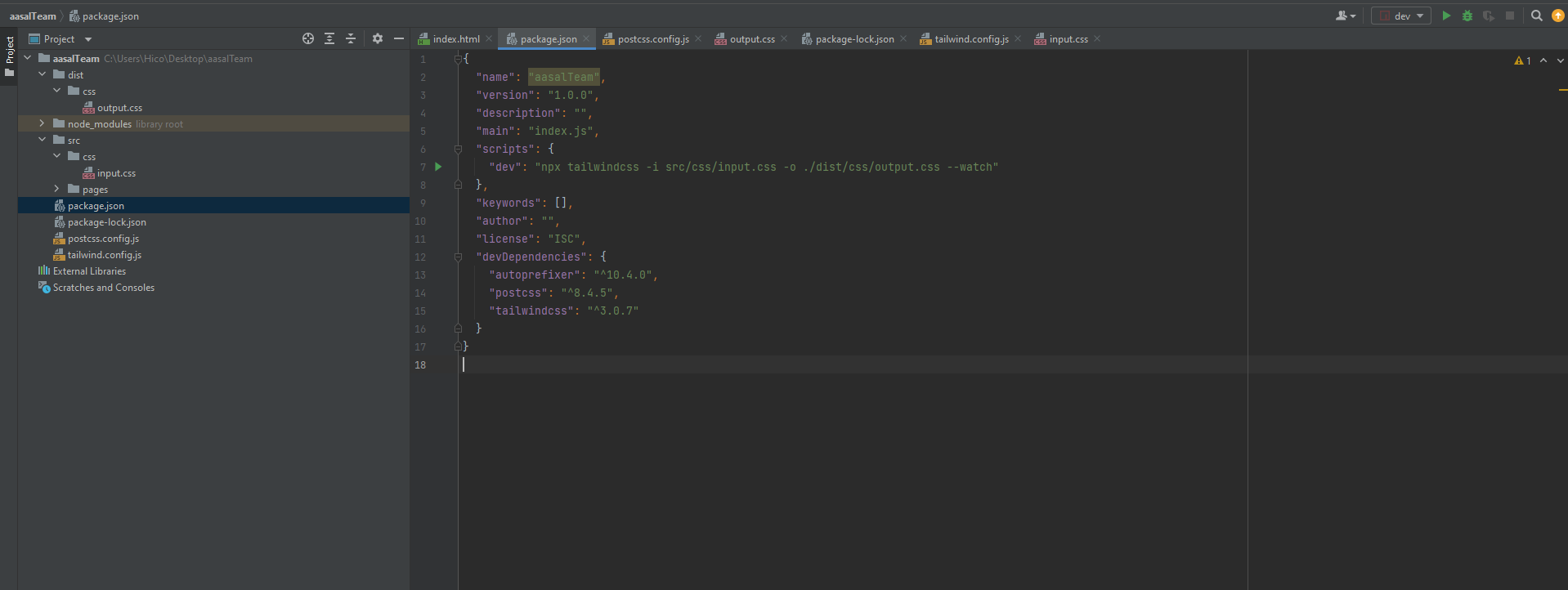Collapse the aasalTeam project root
Screen dimensions: 1568x590
tap(28, 58)
